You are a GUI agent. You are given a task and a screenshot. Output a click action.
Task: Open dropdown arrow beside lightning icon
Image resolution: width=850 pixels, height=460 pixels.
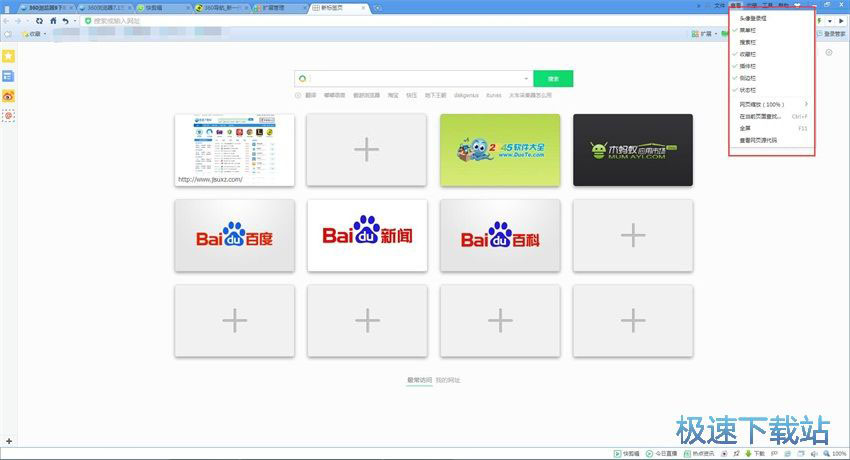click(x=830, y=21)
